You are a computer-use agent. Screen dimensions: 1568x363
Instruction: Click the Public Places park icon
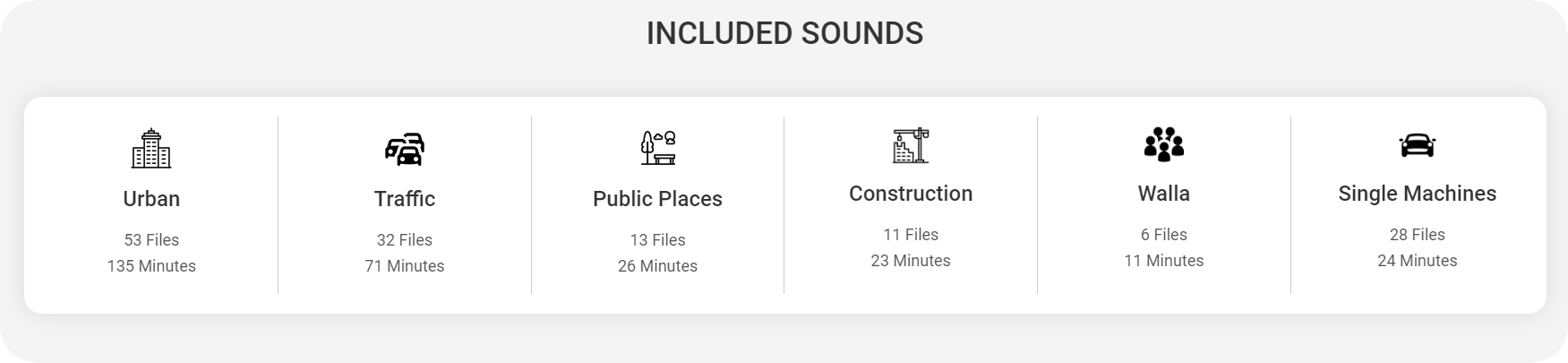pyautogui.click(x=657, y=148)
